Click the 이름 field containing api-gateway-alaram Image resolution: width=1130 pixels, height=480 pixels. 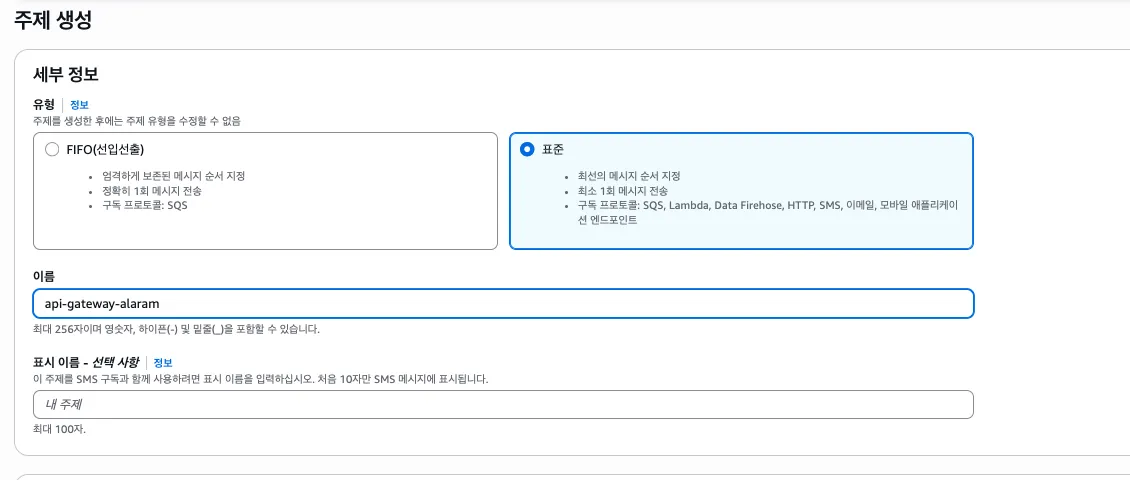(503, 303)
